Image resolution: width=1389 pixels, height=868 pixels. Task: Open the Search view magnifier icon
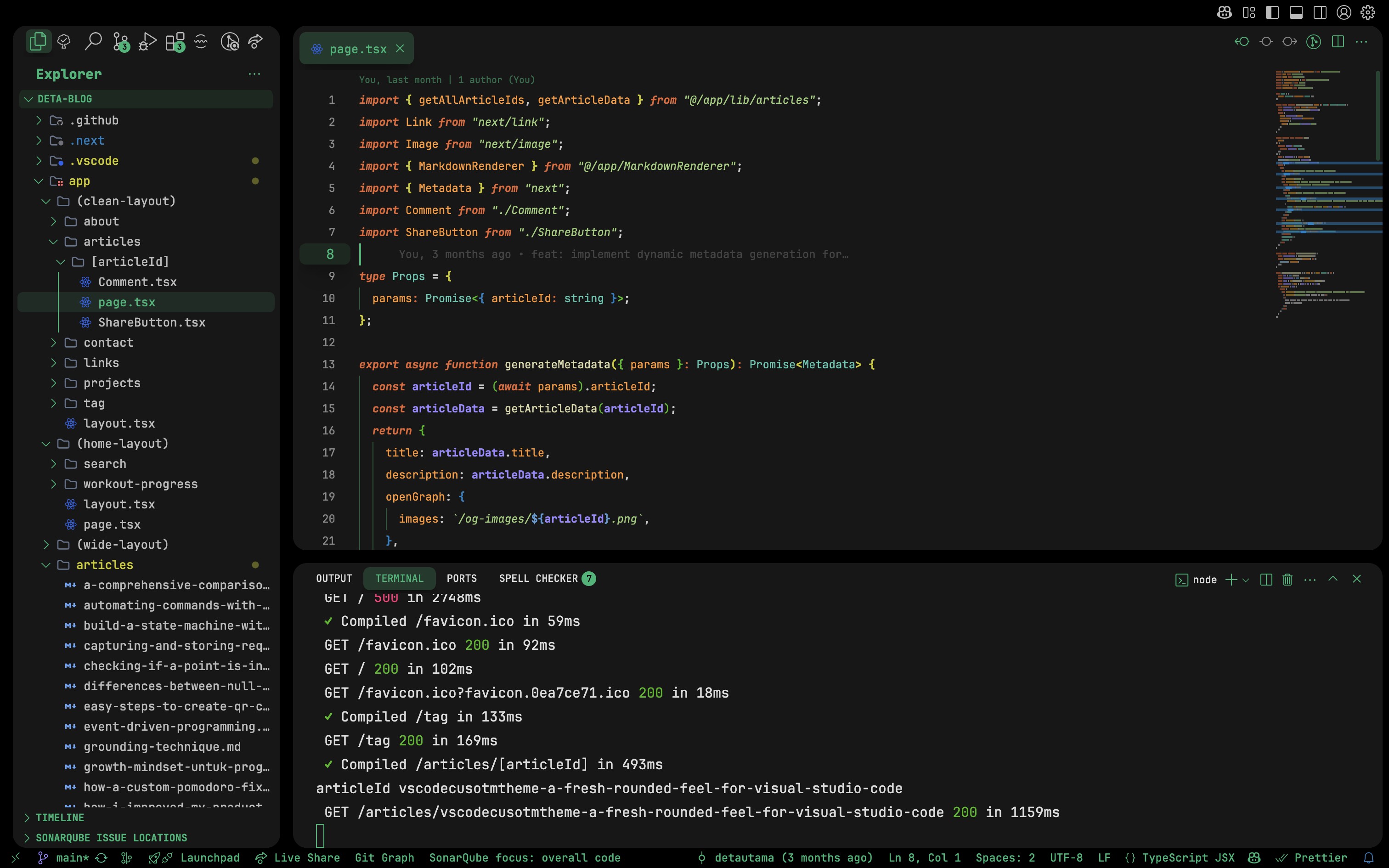tap(93, 41)
